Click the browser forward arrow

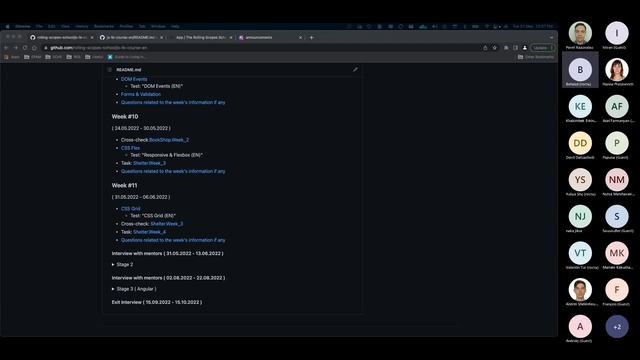tap(16, 48)
